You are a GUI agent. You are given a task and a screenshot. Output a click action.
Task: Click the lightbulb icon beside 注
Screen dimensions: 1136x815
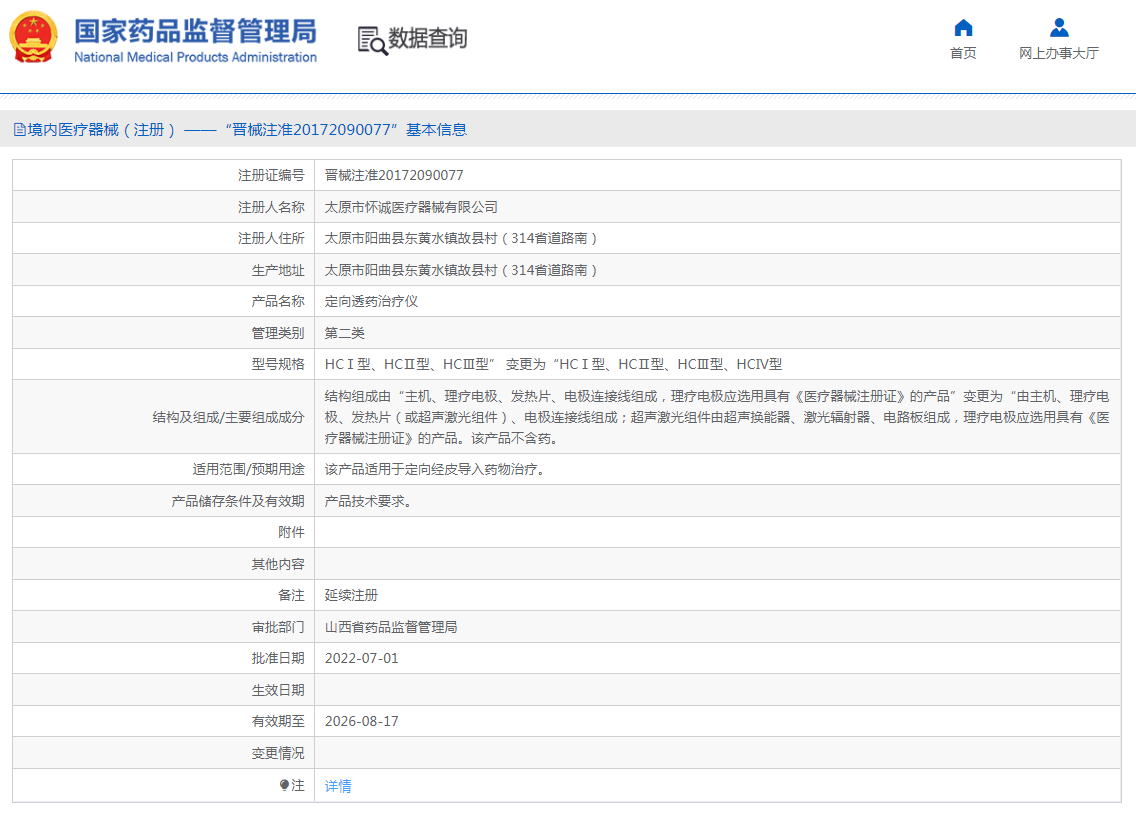(286, 787)
